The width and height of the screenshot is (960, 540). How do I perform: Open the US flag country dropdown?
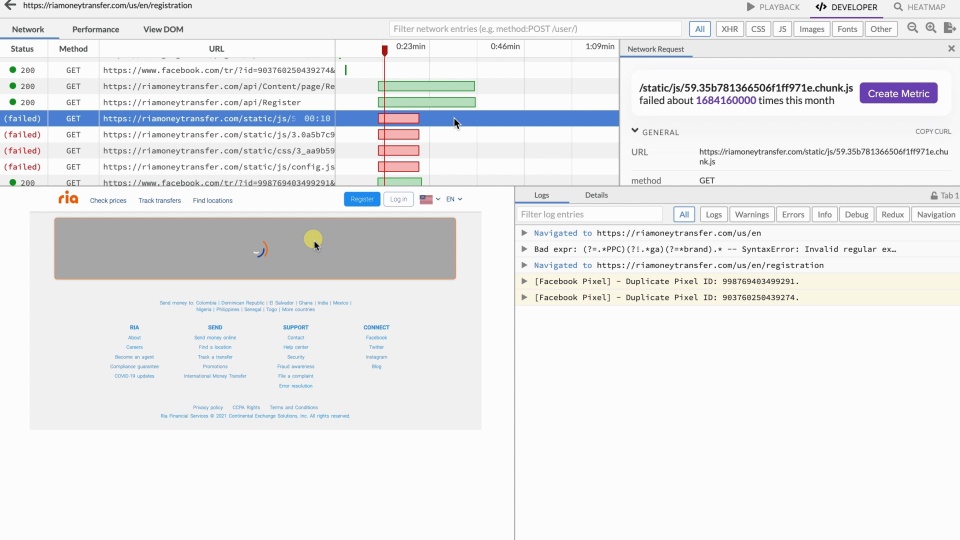[x=430, y=200]
